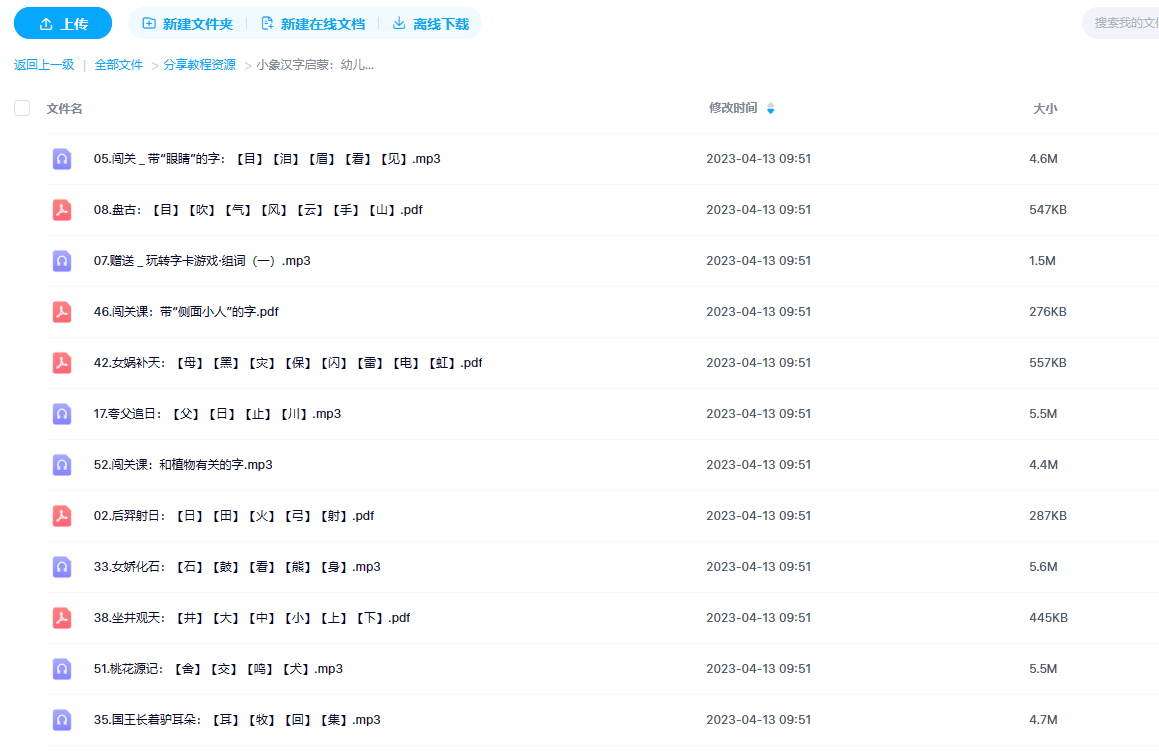The image size is (1159, 751).
Task: Sort by 文件名 column header
Action: [x=64, y=109]
